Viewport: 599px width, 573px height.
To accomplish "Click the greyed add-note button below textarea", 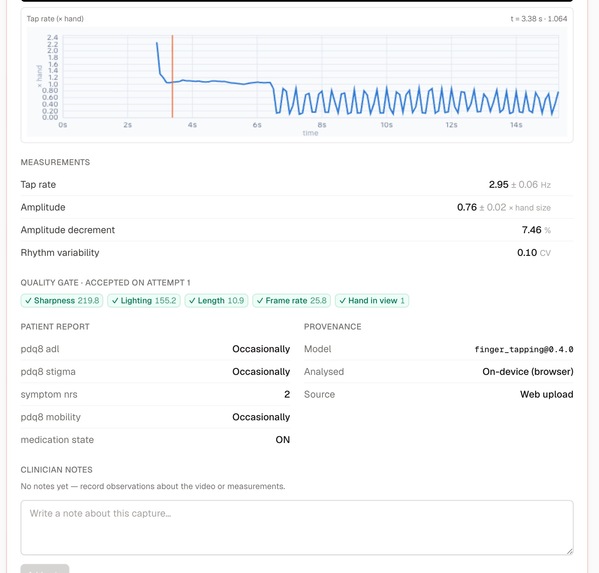I will pos(45,569).
